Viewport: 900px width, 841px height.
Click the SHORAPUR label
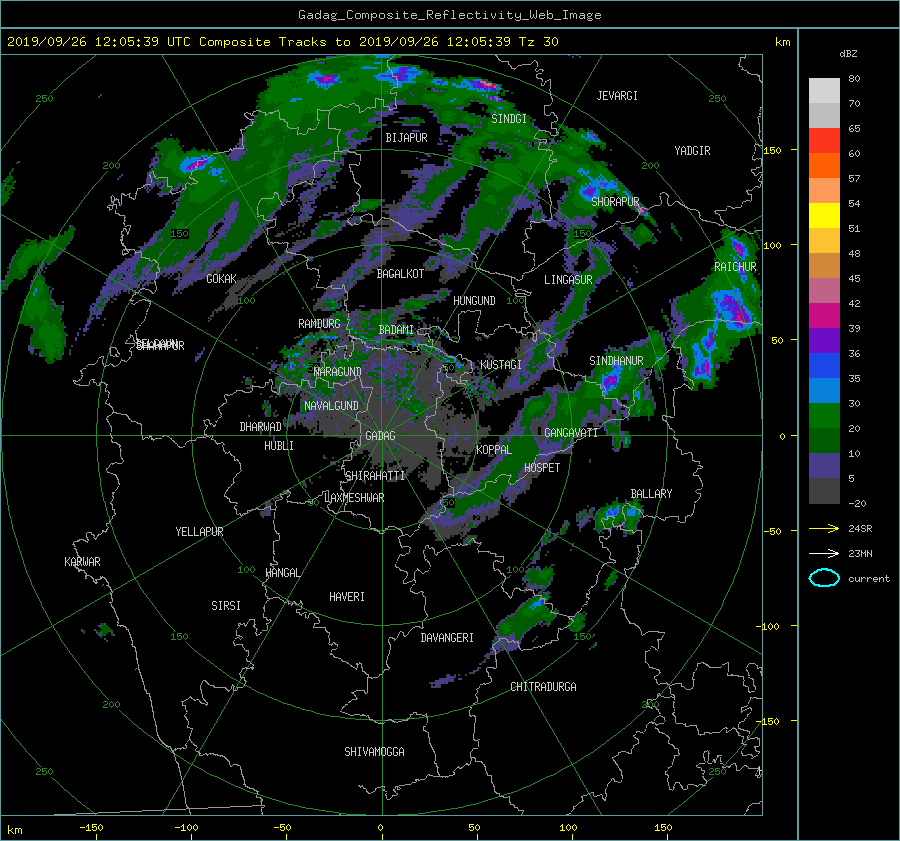click(x=615, y=202)
